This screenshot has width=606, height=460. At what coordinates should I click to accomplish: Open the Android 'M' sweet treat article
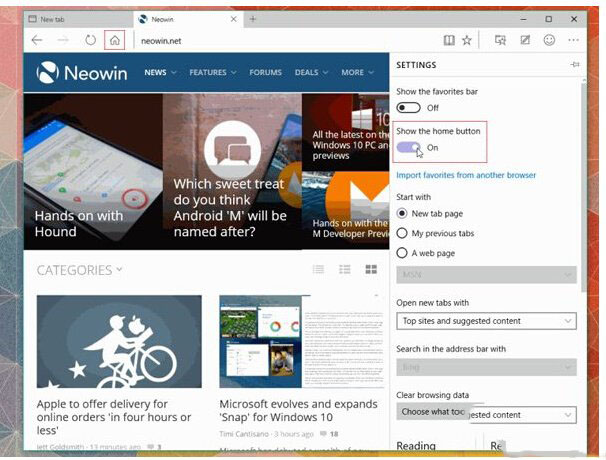point(232,171)
